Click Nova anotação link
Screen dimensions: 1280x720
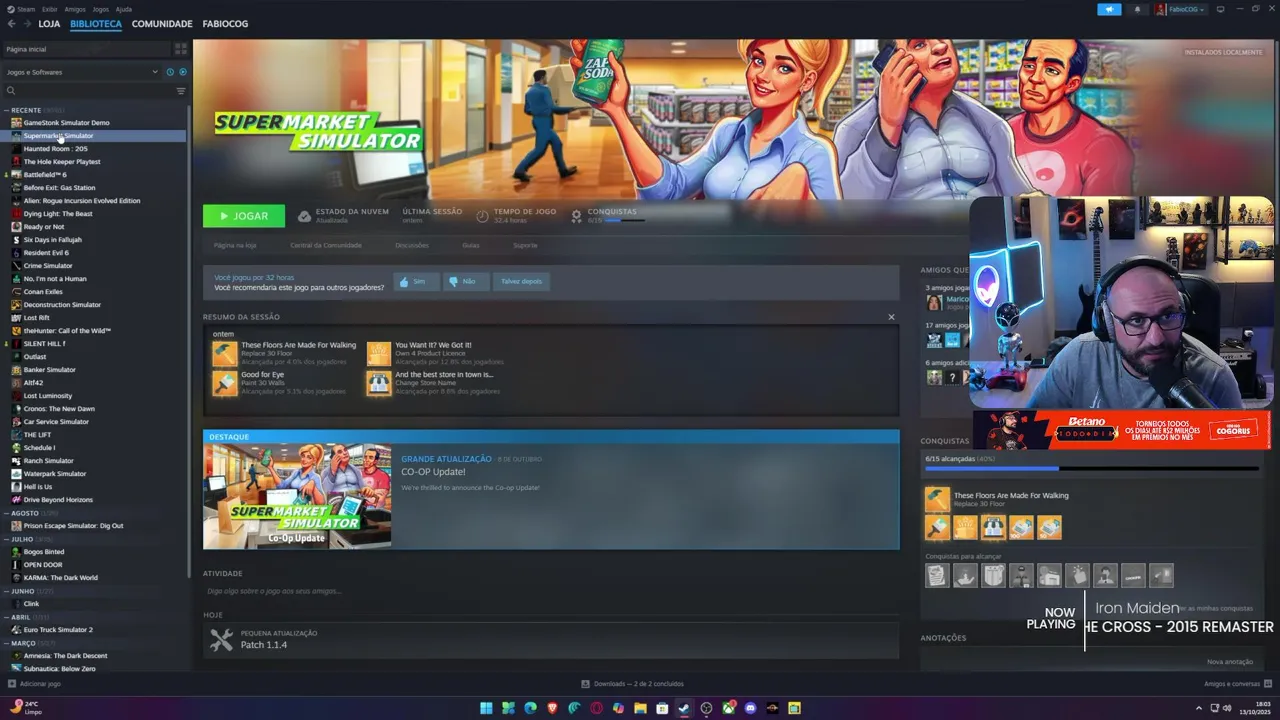pos(1230,662)
